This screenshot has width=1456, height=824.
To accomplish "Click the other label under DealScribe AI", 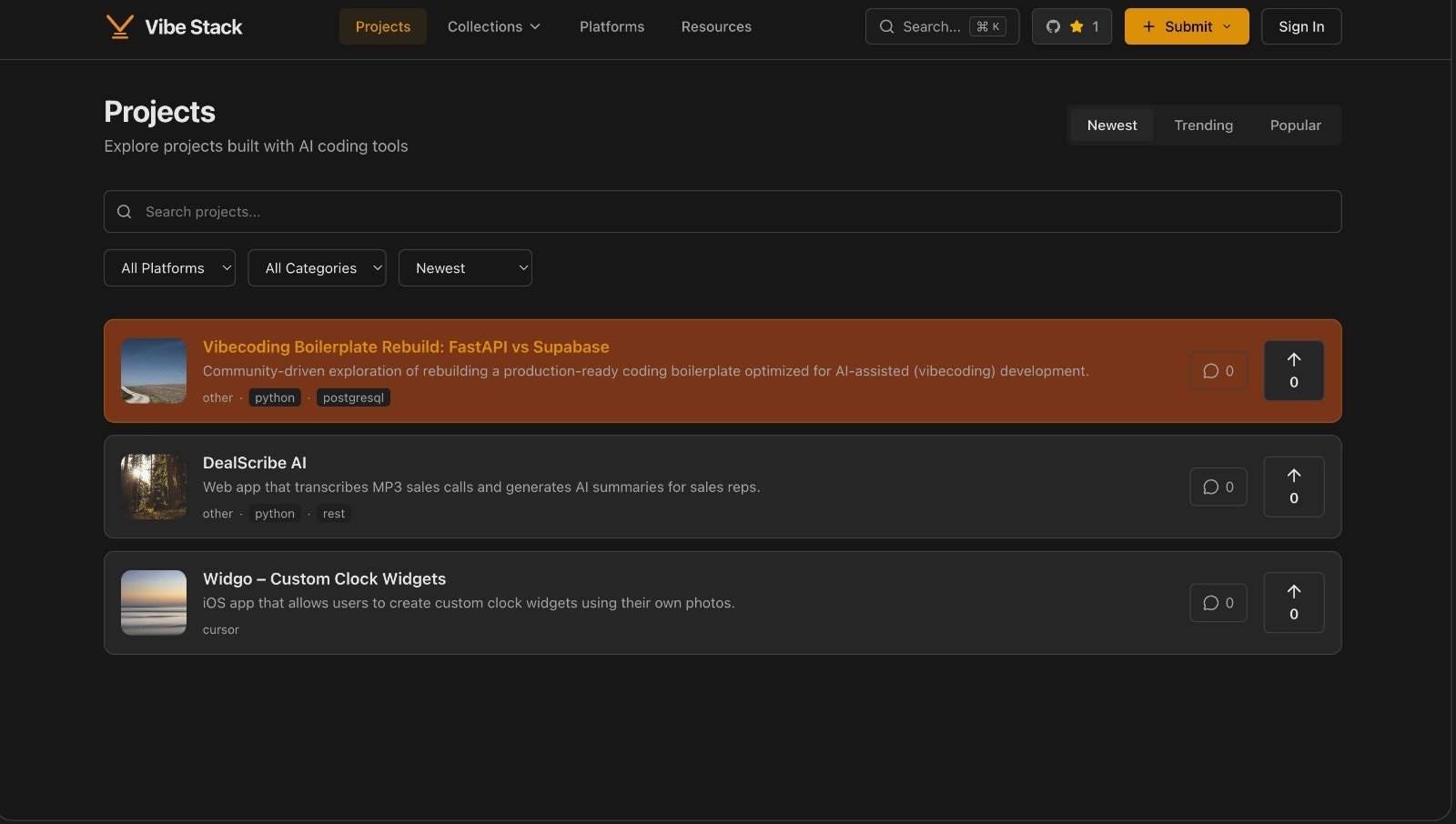I will (x=217, y=514).
